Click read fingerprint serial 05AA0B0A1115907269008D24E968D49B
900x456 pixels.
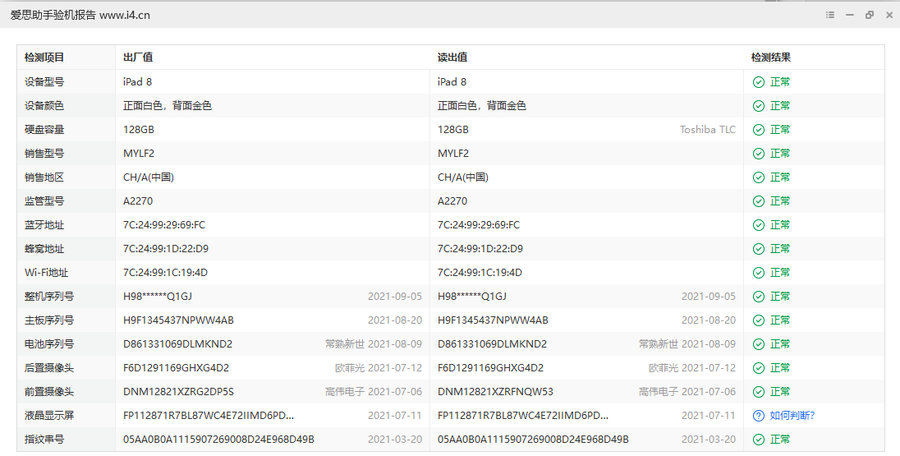click(x=533, y=439)
